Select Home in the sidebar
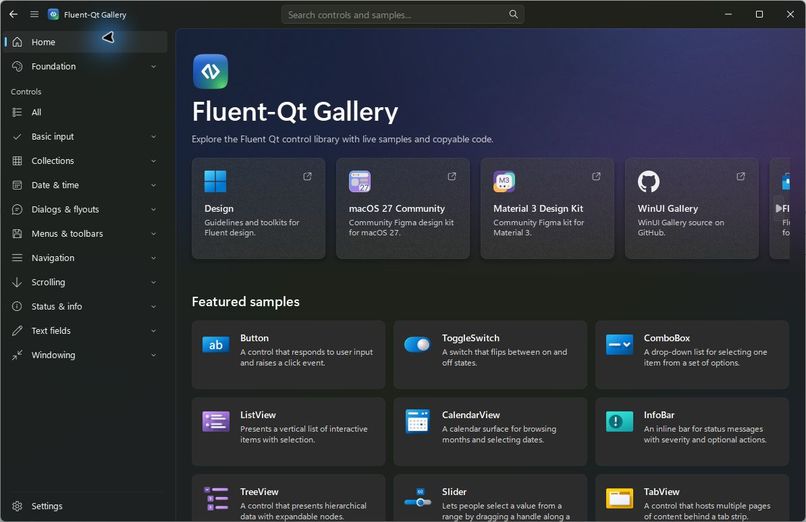 click(85, 42)
